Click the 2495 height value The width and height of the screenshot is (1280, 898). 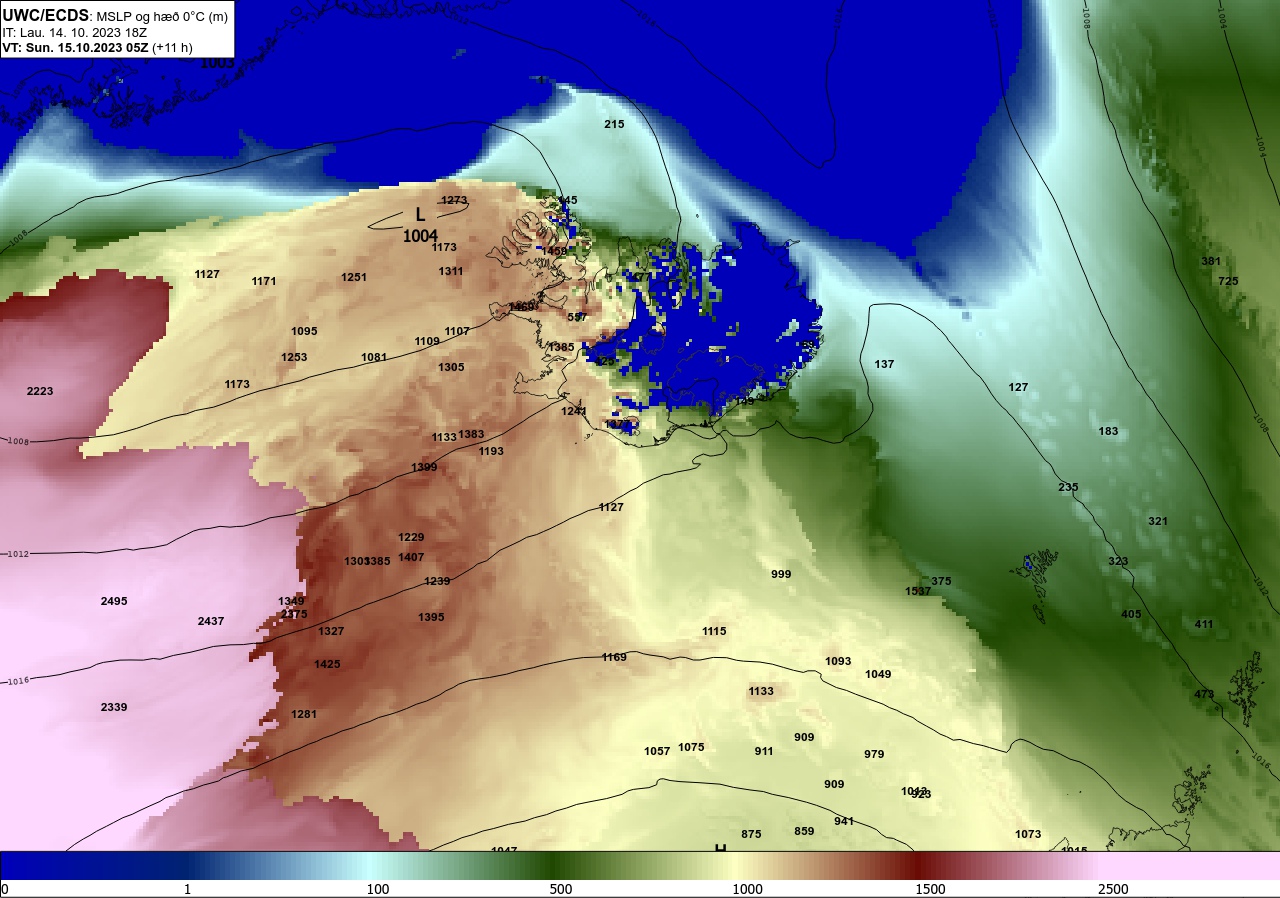coord(114,601)
